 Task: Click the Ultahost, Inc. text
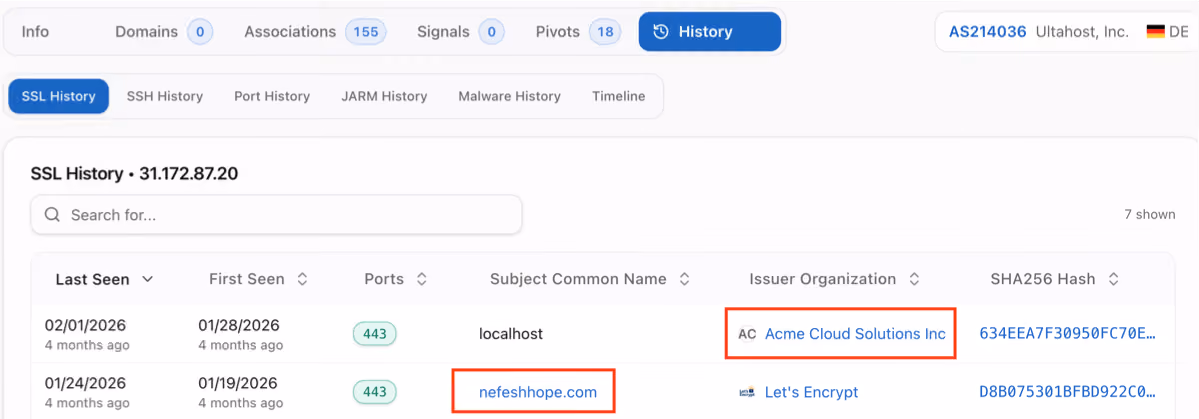coord(1082,32)
